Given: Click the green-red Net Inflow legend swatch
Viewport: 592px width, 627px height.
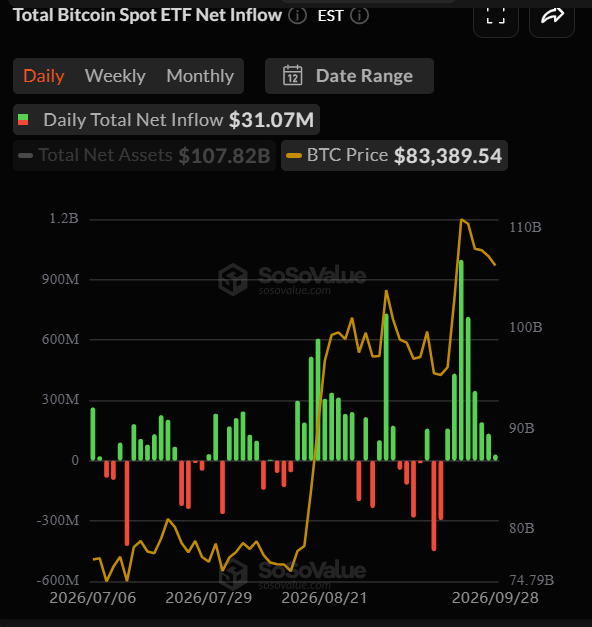Looking at the screenshot, I should tap(23, 120).
